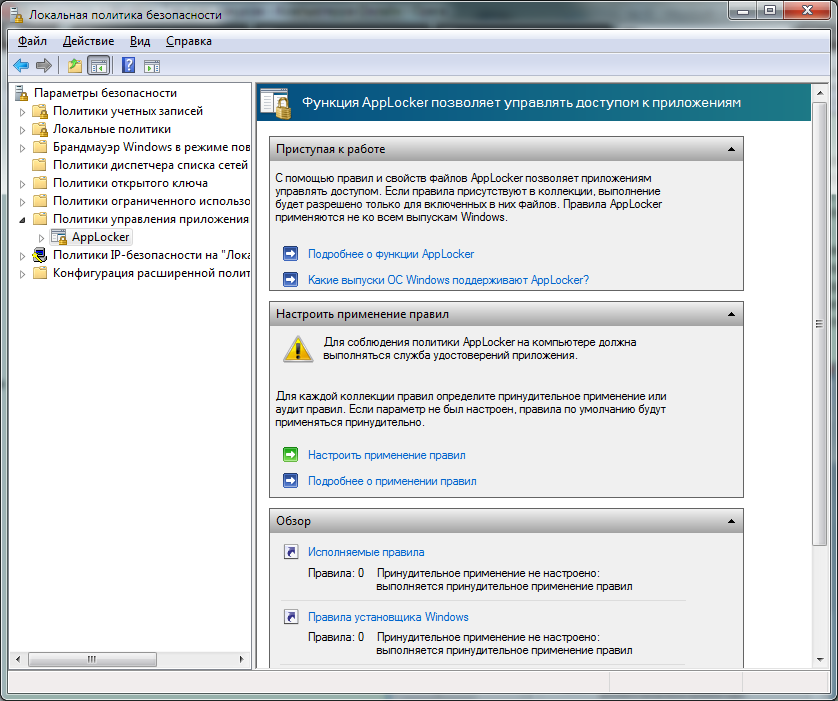Select 'Политики диспетчера списка сетей' item

(150, 165)
